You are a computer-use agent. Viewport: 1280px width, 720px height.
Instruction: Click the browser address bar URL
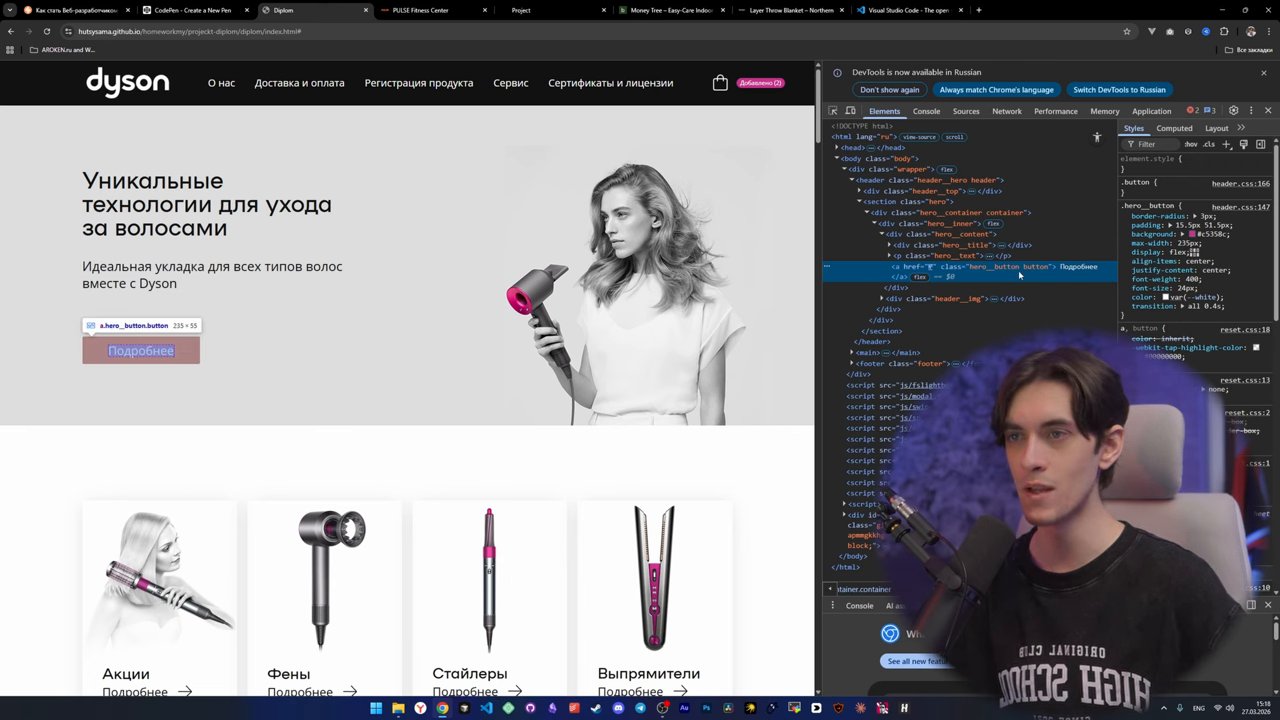190,31
